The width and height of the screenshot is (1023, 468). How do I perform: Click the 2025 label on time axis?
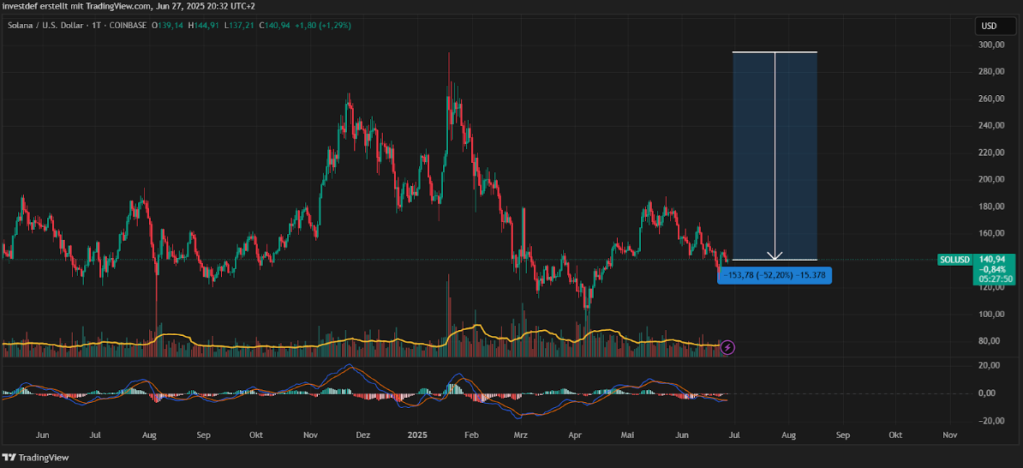coord(418,436)
